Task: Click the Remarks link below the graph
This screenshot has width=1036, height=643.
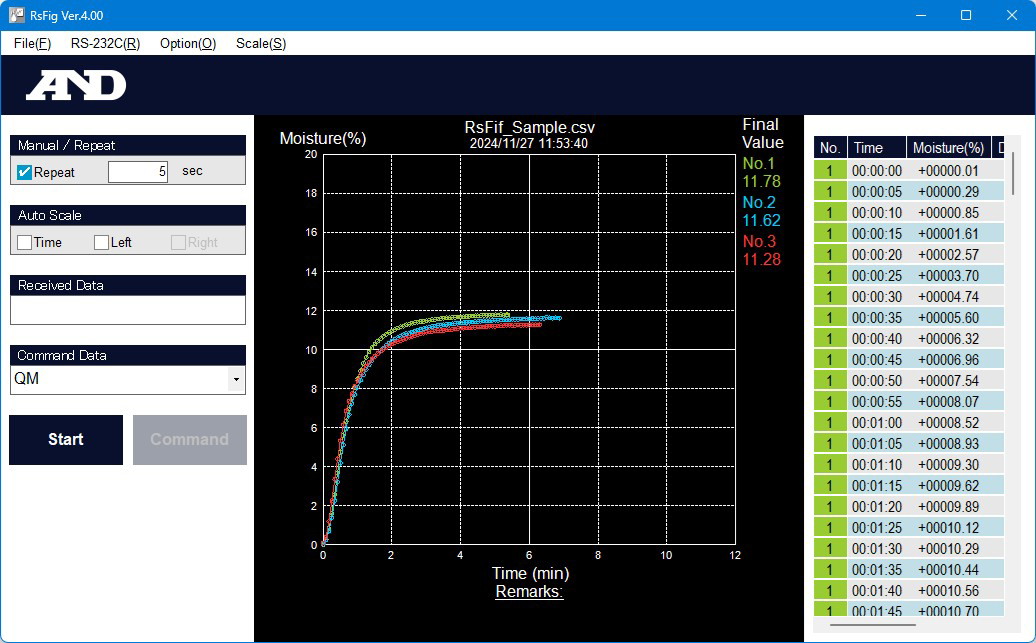Action: coord(529,591)
